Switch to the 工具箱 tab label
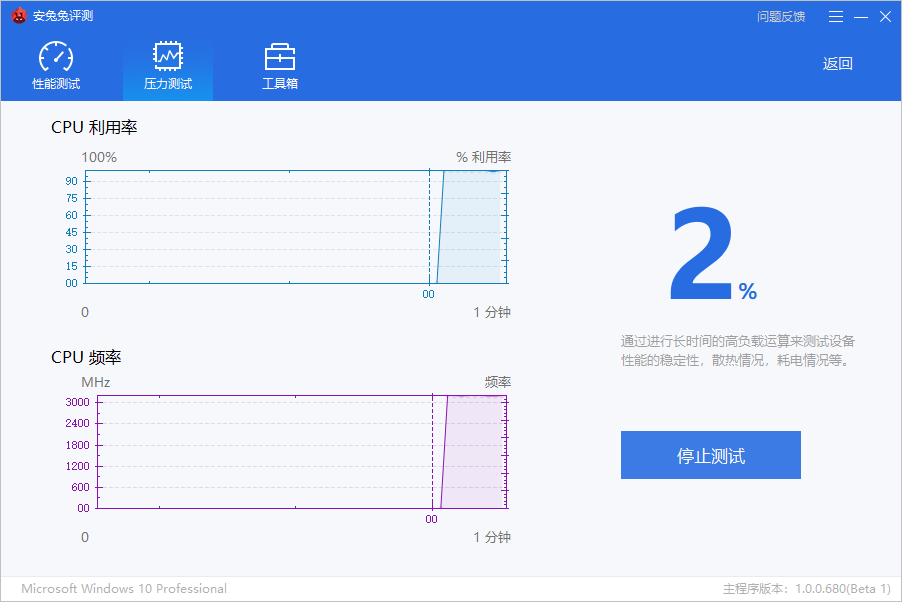The height and width of the screenshot is (602, 902). click(x=280, y=84)
